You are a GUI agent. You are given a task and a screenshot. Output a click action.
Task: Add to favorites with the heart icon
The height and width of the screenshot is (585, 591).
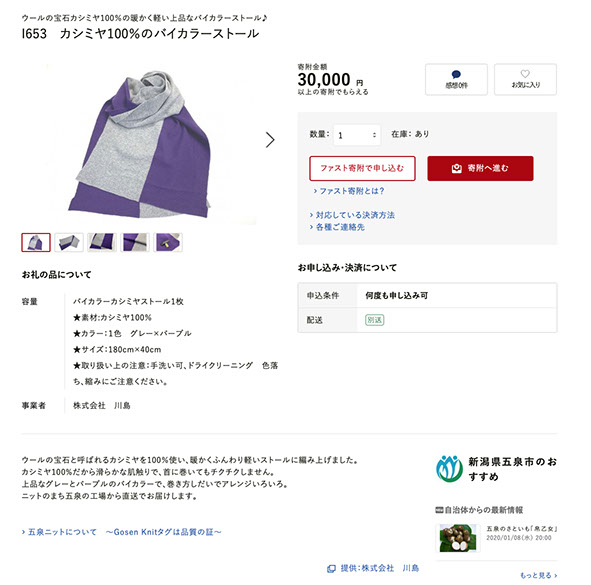(x=525, y=74)
